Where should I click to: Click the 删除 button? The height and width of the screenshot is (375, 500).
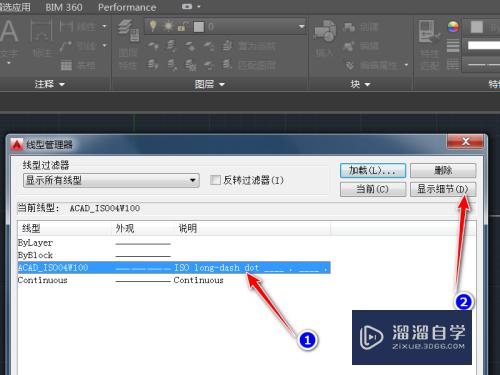(443, 170)
